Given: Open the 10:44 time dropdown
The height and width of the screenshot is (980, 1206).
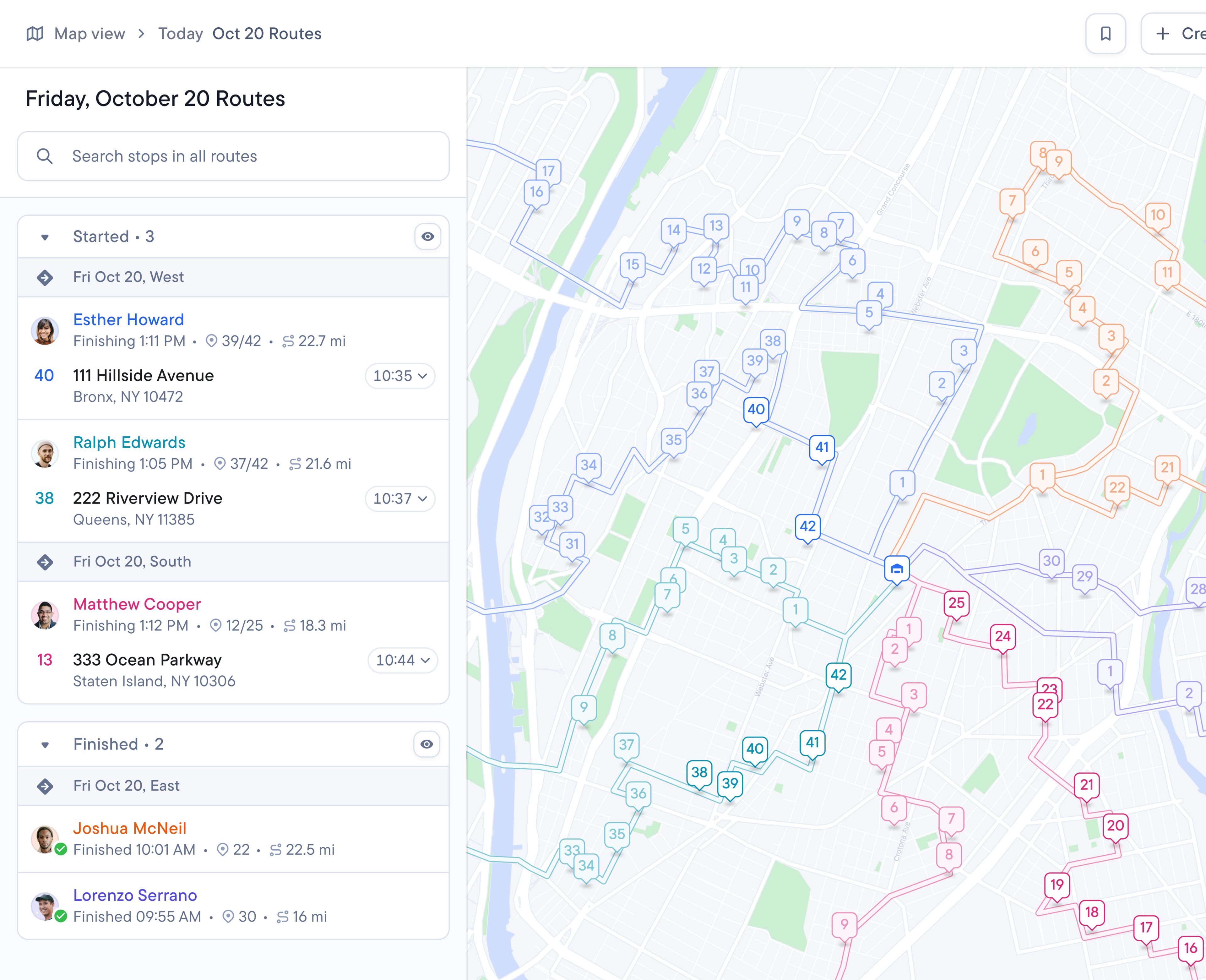Looking at the screenshot, I should click(403, 661).
